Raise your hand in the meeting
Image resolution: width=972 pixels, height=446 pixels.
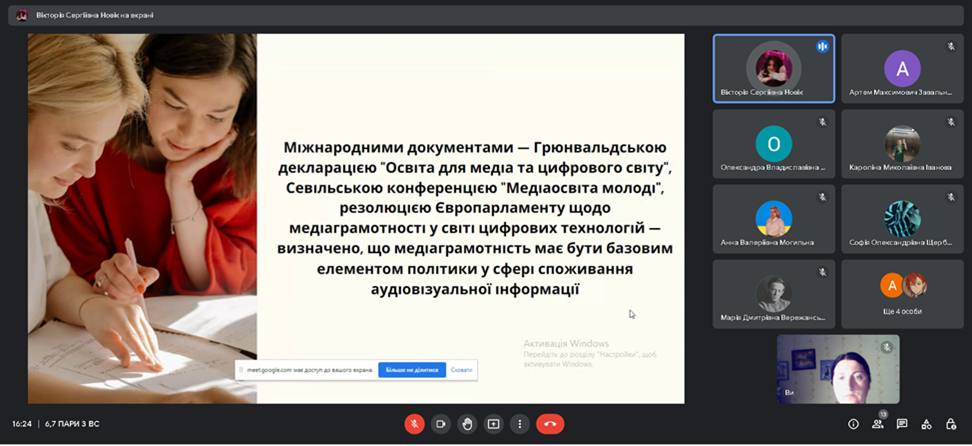point(467,424)
